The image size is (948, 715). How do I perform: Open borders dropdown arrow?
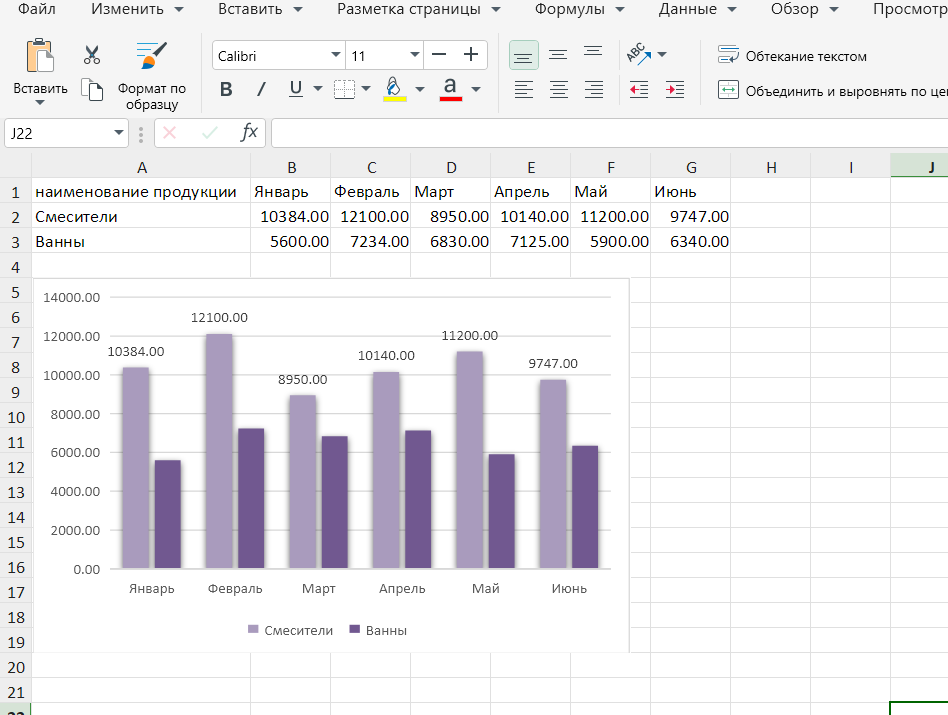(x=366, y=89)
